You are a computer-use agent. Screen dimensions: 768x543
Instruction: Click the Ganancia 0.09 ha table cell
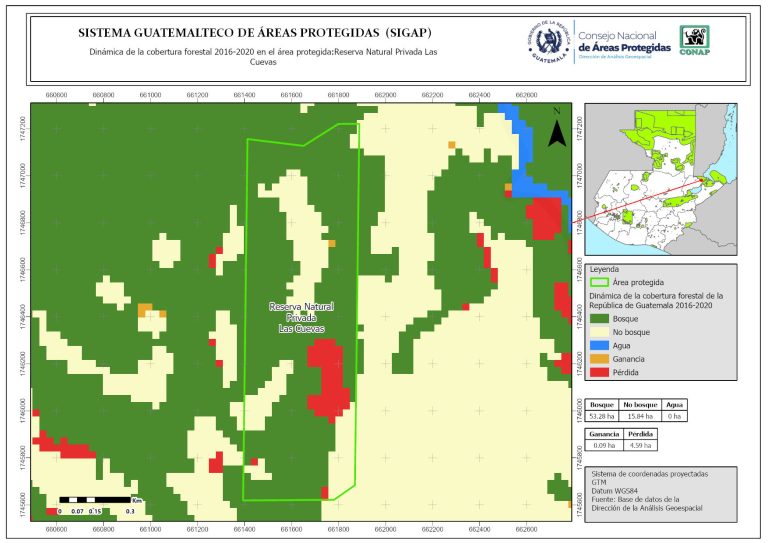click(x=604, y=445)
